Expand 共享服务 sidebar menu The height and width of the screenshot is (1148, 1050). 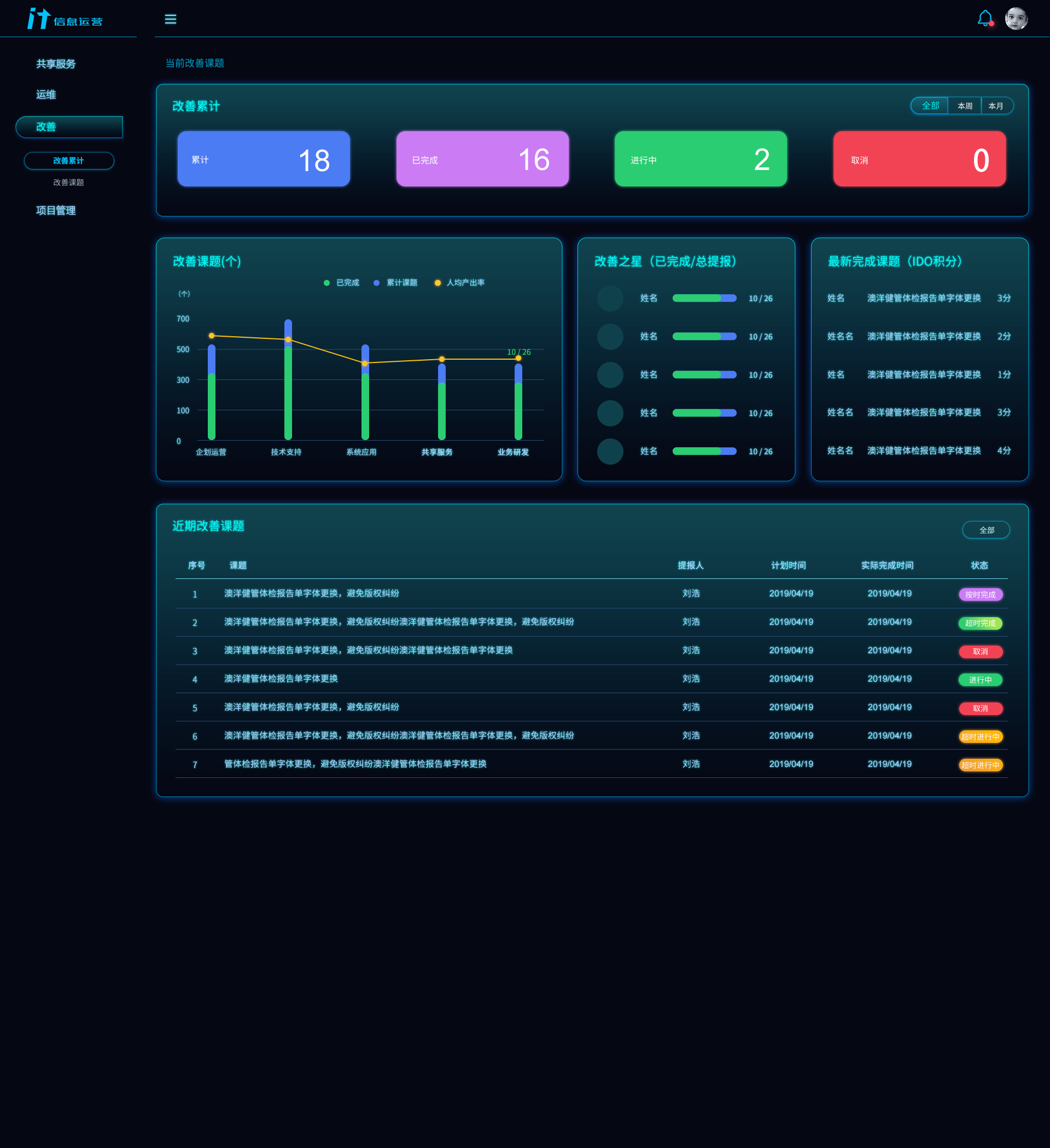pos(56,64)
